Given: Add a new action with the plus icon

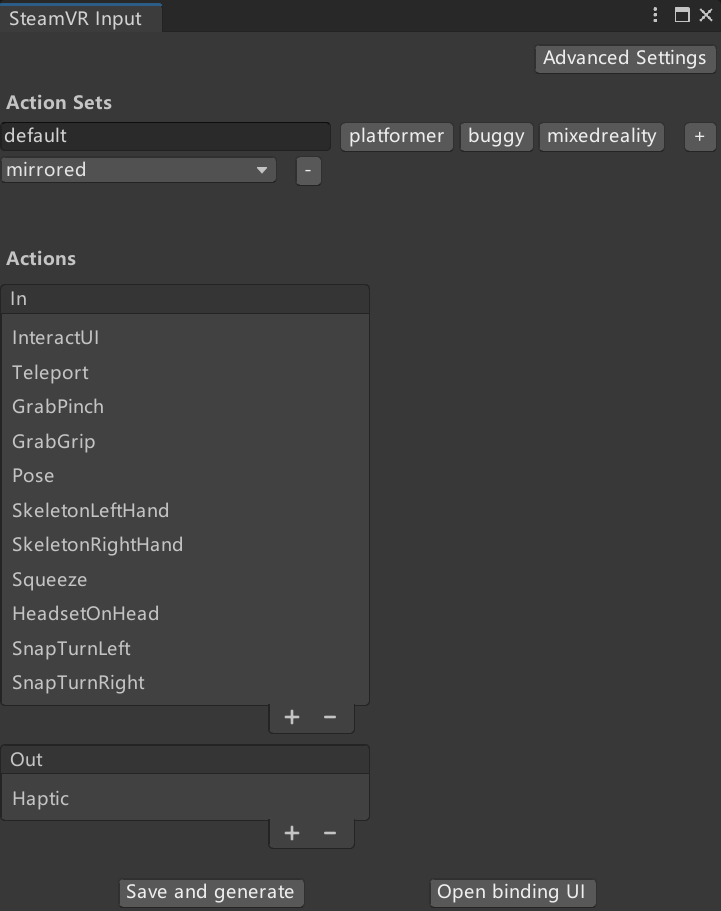Looking at the screenshot, I should coord(291,717).
